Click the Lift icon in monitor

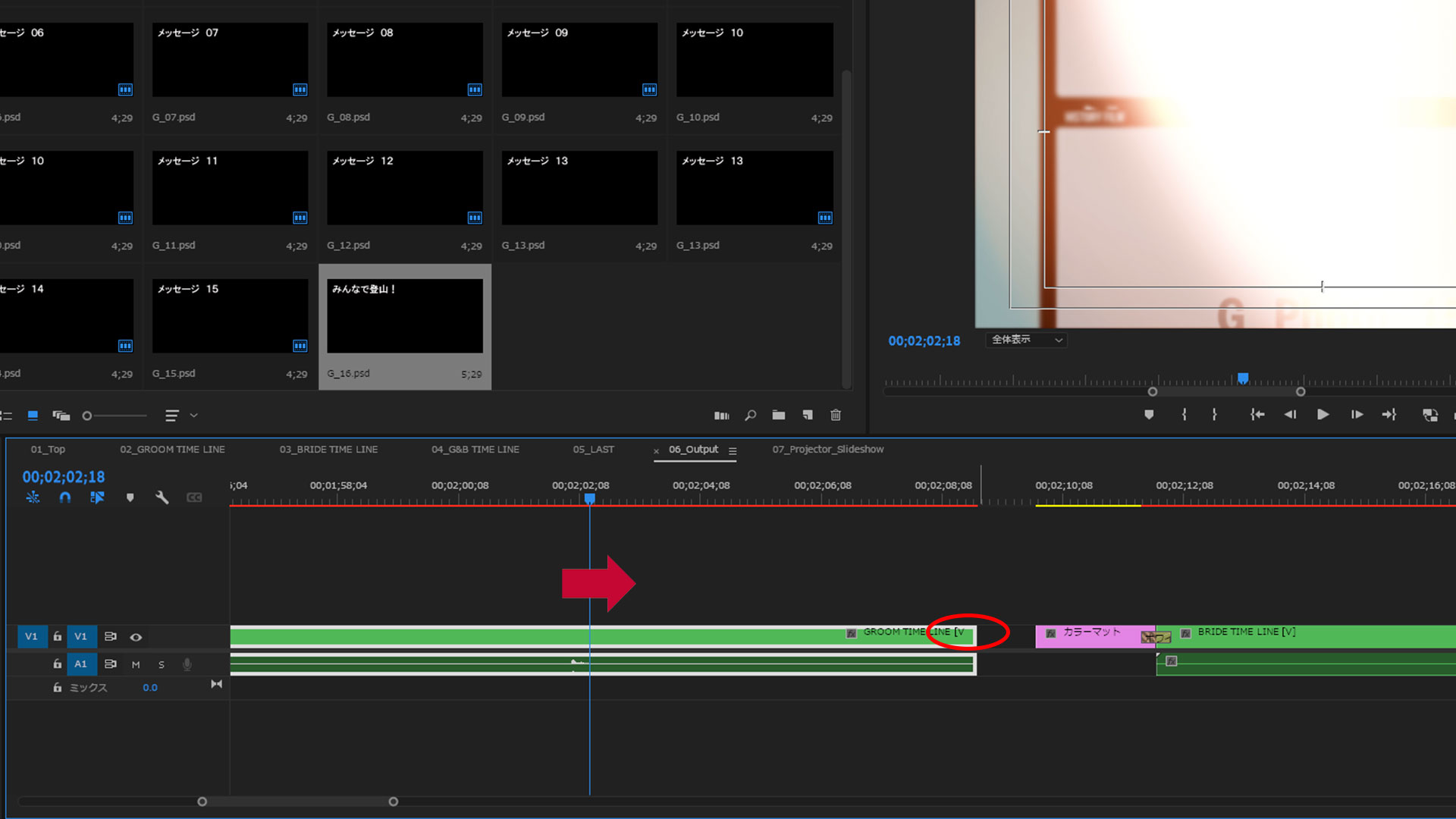(1430, 415)
